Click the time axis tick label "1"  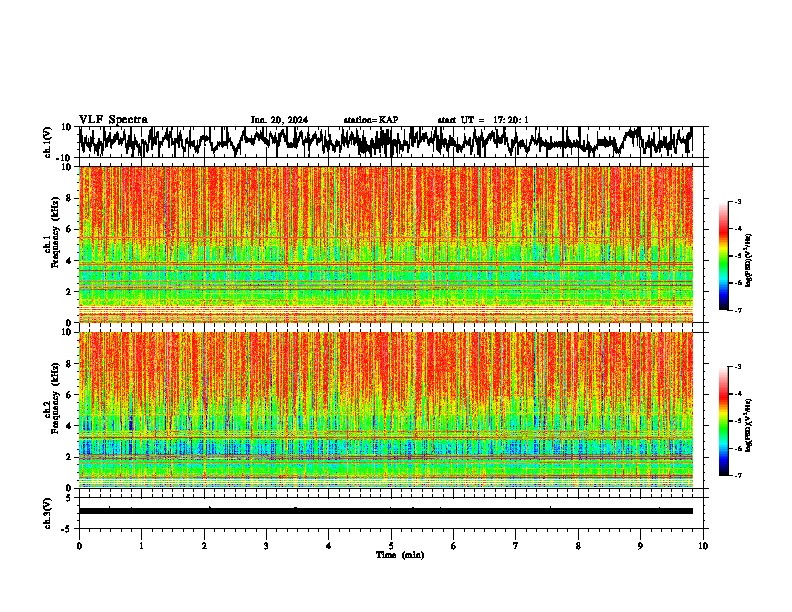coord(141,546)
